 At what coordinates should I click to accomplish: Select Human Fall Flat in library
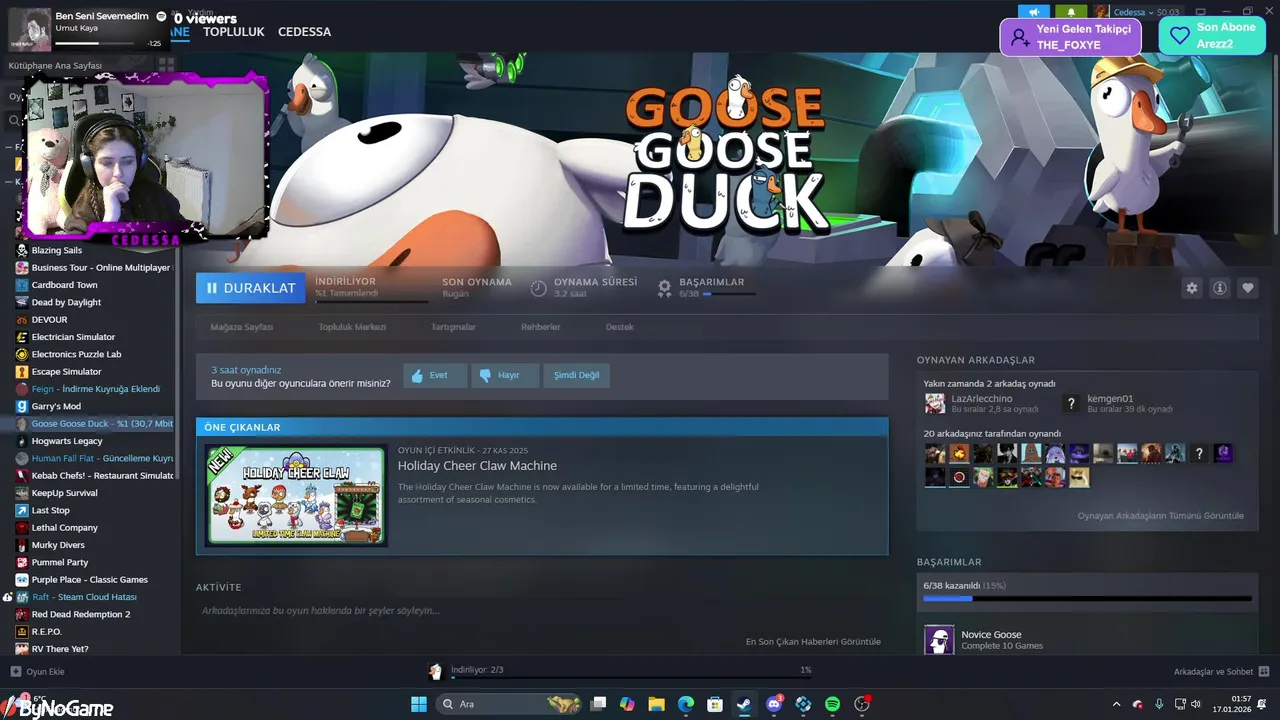pyautogui.click(x=92, y=458)
